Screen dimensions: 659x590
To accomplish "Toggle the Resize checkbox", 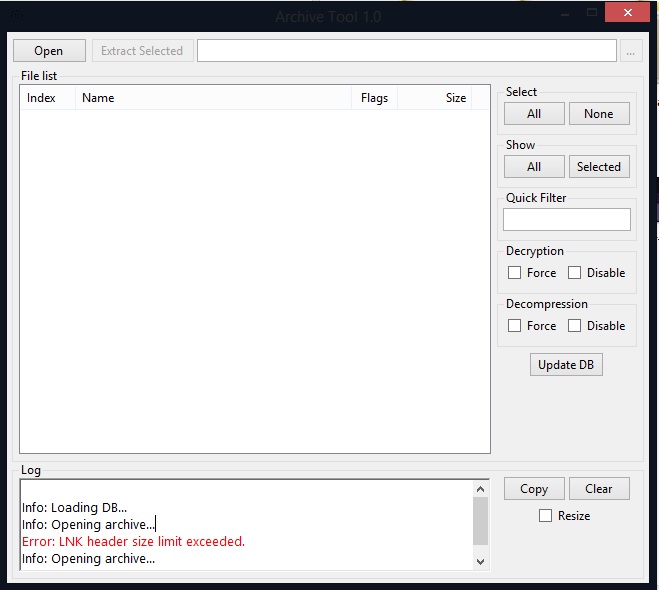I will [545, 516].
